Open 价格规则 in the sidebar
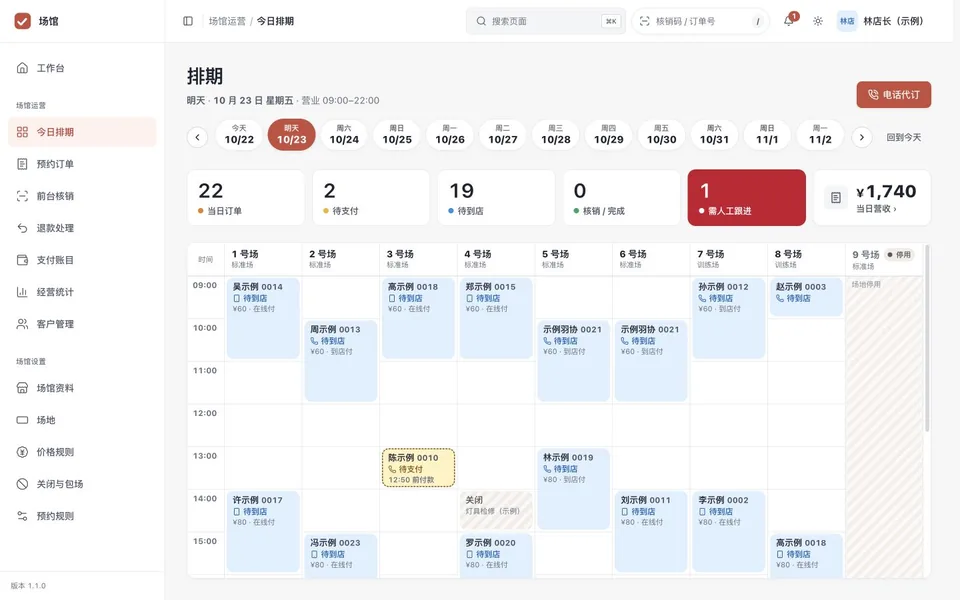This screenshot has width=960, height=600. click(82, 452)
